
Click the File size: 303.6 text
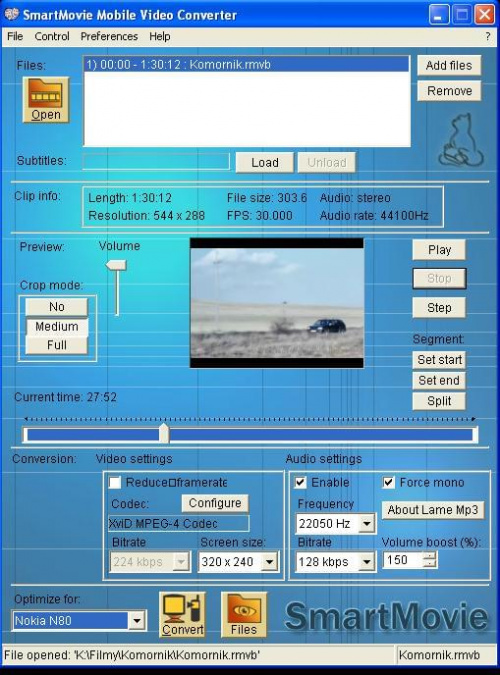click(267, 198)
